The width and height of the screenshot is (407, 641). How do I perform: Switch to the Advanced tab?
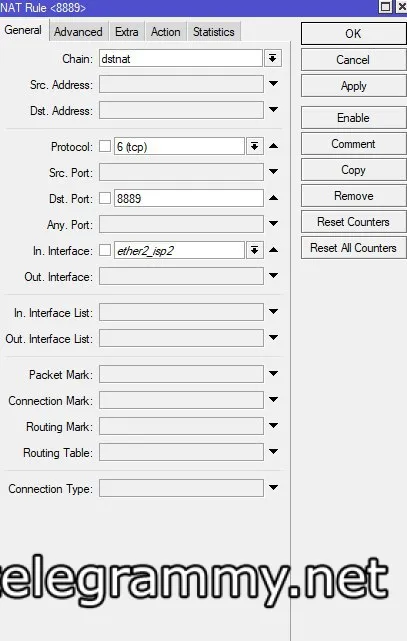click(x=78, y=32)
